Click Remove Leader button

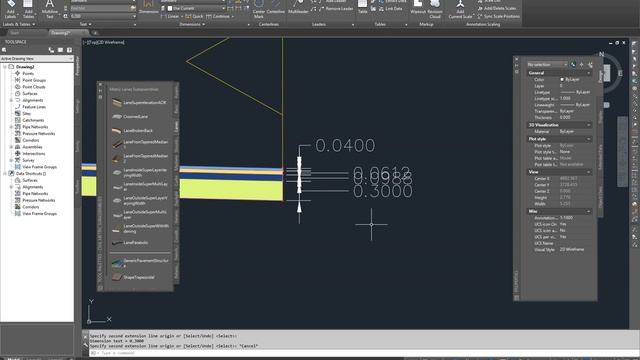(336, 9)
